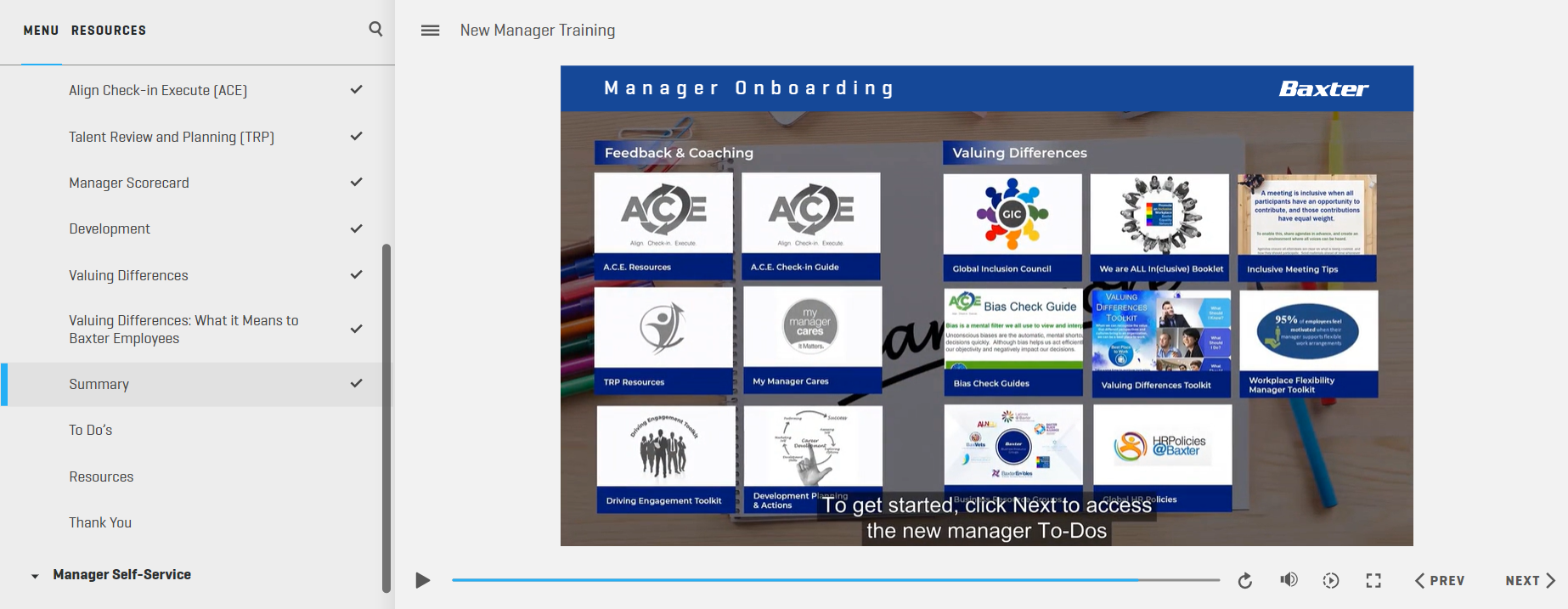Open We are ALL In(clusive) Booklet tile
1568x609 pixels.
(1159, 228)
